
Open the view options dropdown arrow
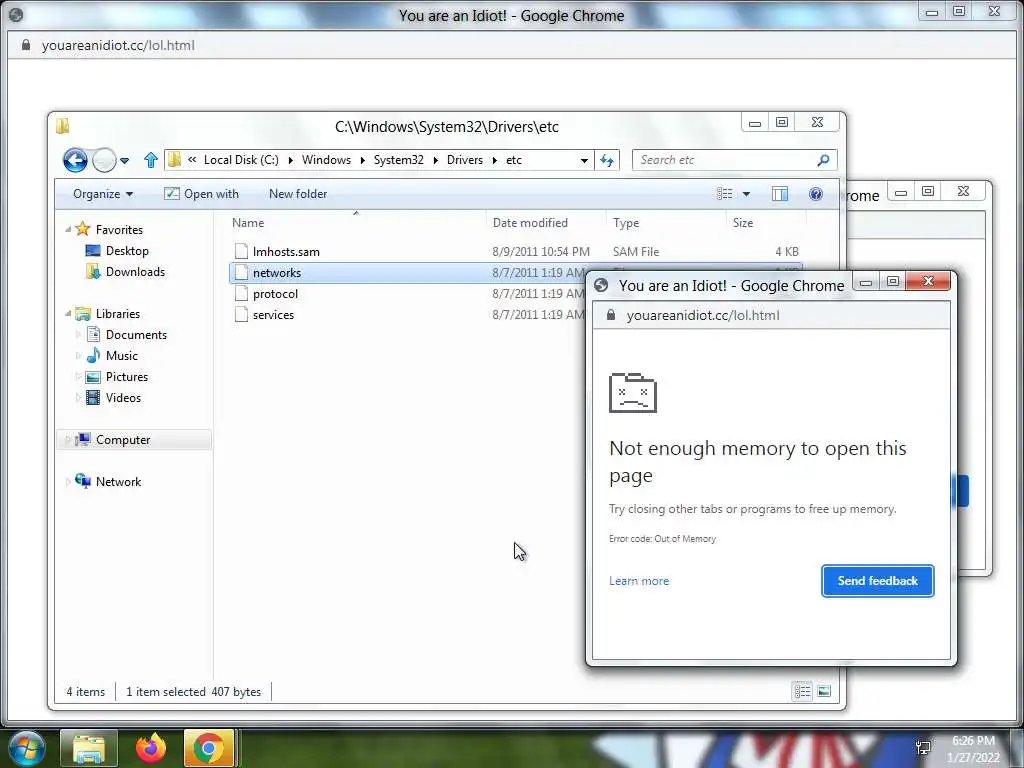pyautogui.click(x=746, y=194)
